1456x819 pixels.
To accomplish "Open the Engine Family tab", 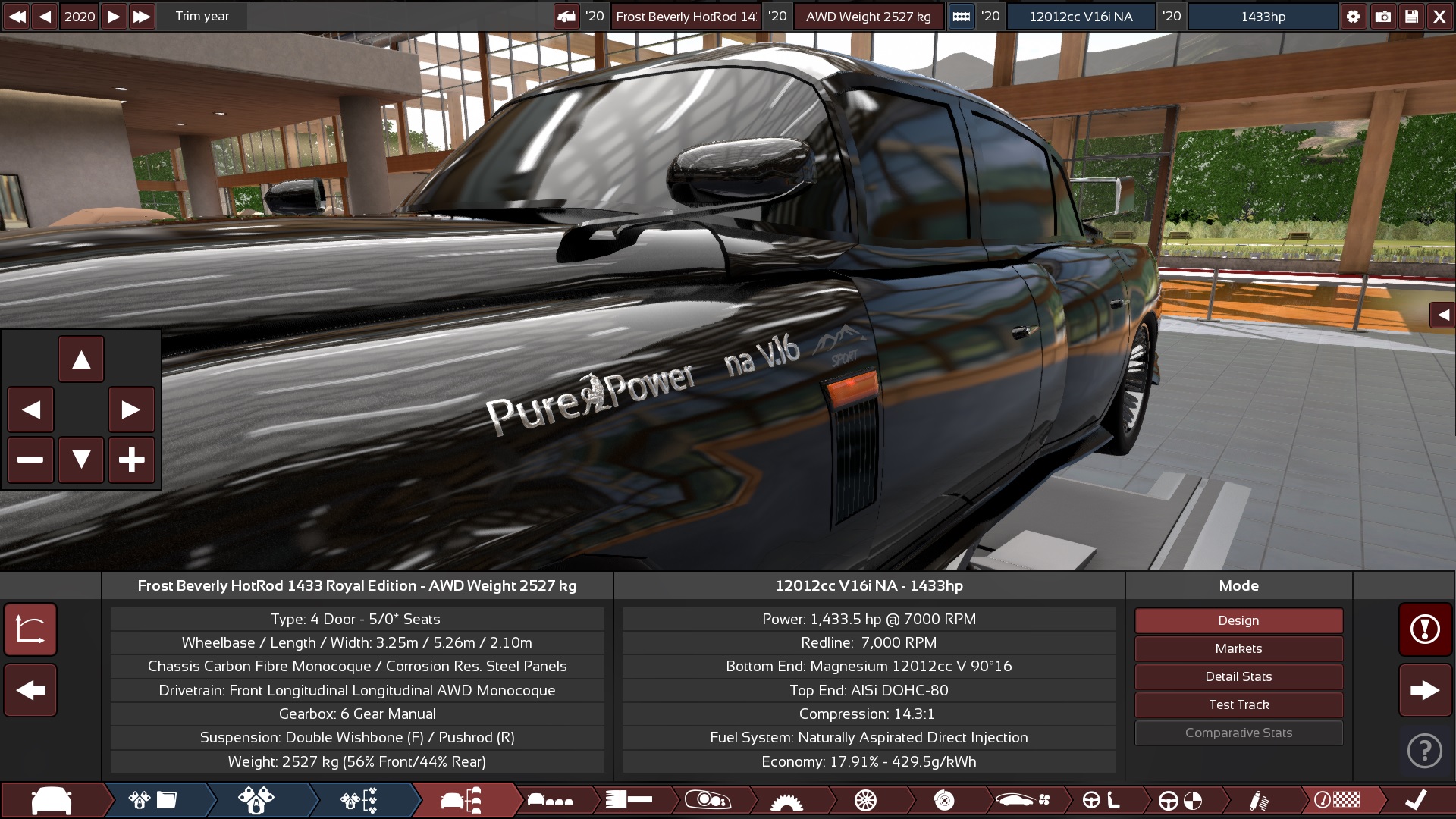I will (x=152, y=799).
